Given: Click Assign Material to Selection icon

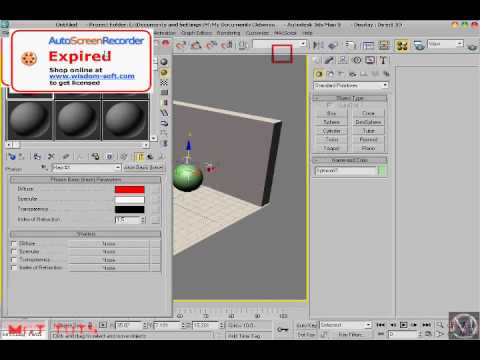Looking at the screenshot, I should tap(37, 156).
